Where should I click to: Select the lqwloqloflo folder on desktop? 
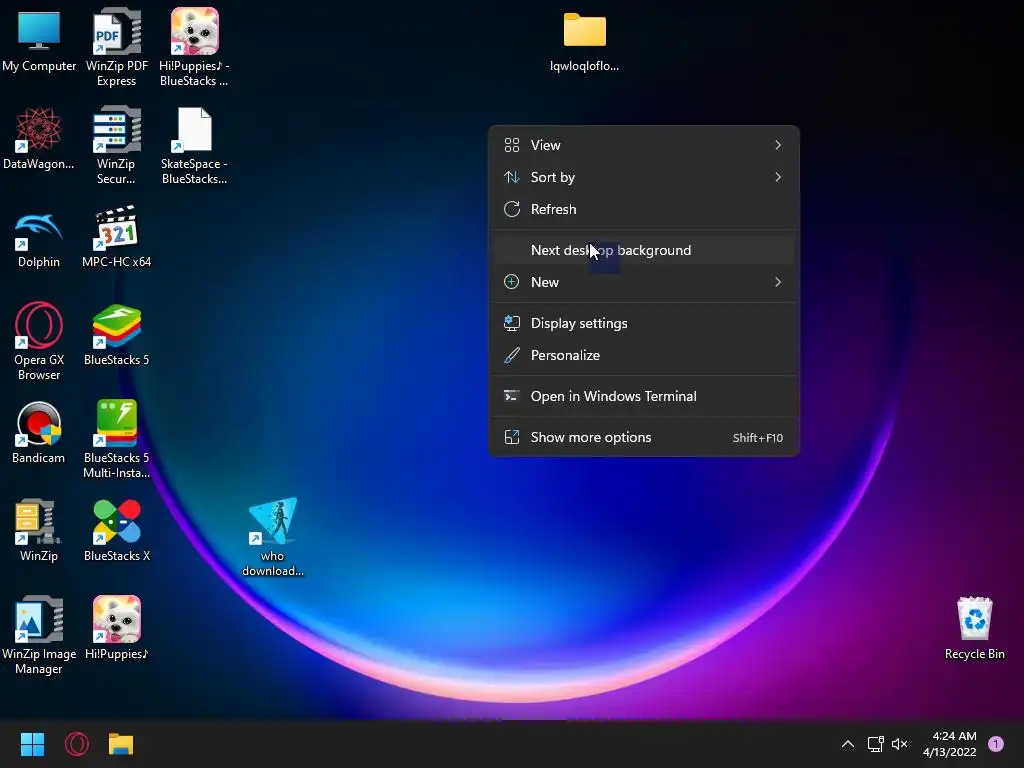click(584, 42)
